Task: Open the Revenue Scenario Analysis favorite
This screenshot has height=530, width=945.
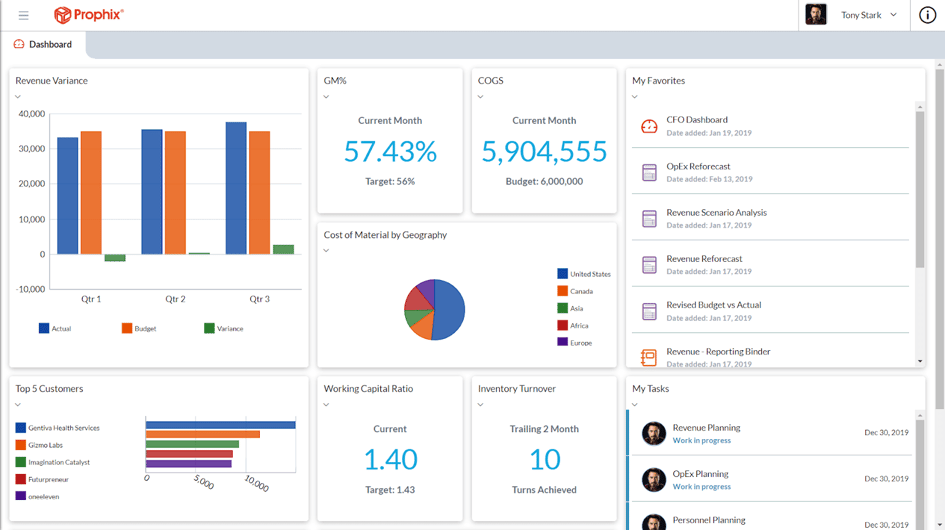Action: (716, 213)
